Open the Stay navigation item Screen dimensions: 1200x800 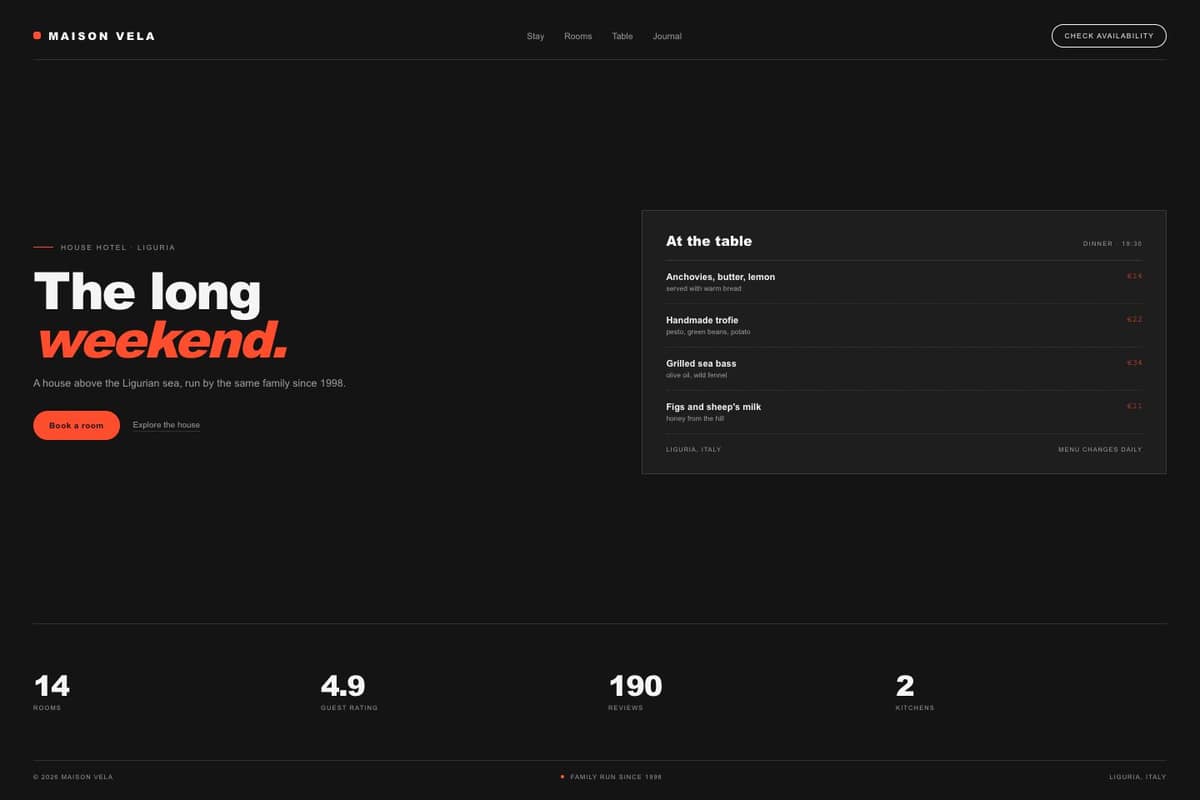pyautogui.click(x=536, y=36)
